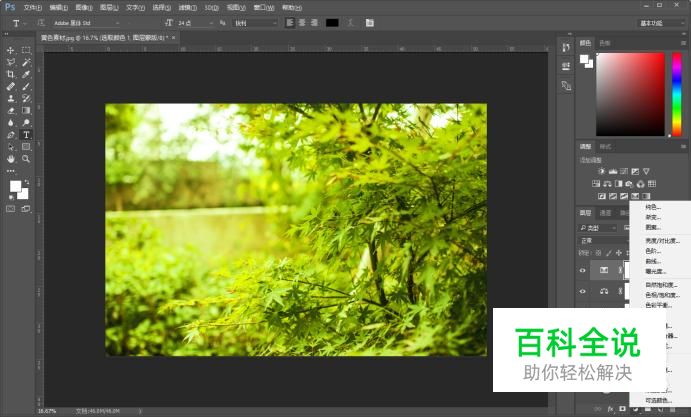This screenshot has height=417, width=691.
Task: Select the Healing Brush tool
Action: [x=11, y=86]
